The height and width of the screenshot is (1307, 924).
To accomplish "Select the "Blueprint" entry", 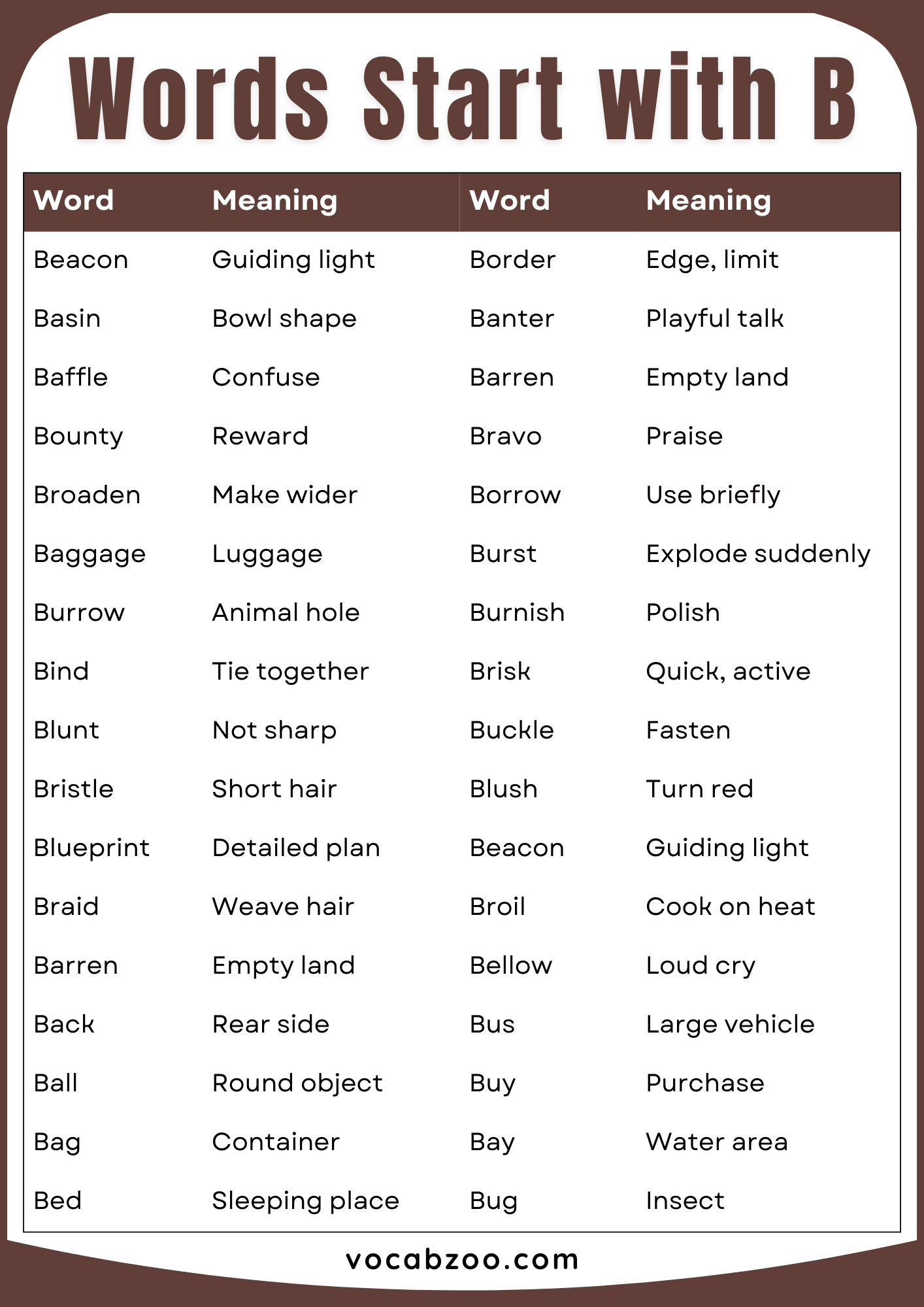I will coord(91,848).
